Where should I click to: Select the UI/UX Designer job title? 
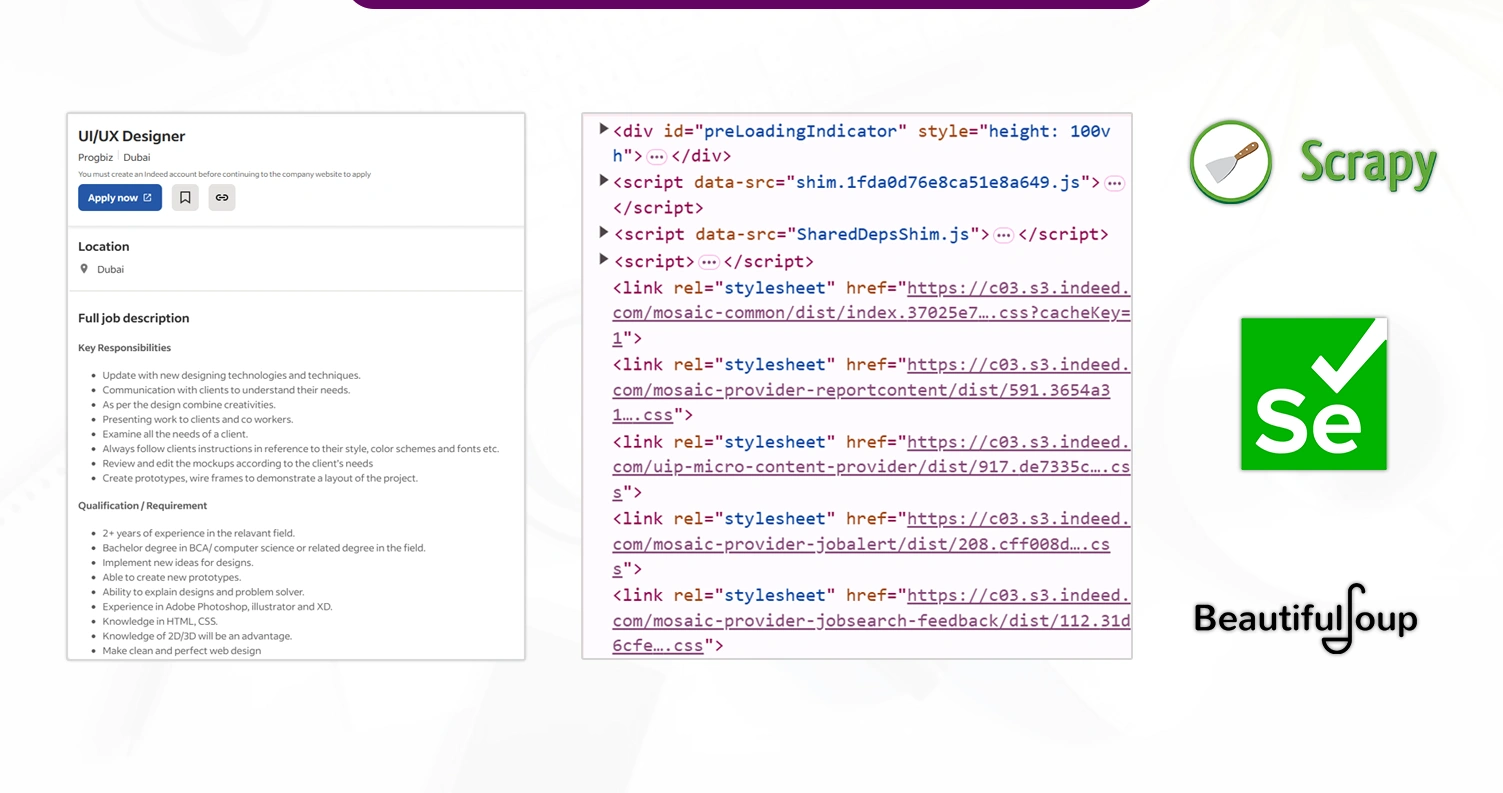(132, 136)
